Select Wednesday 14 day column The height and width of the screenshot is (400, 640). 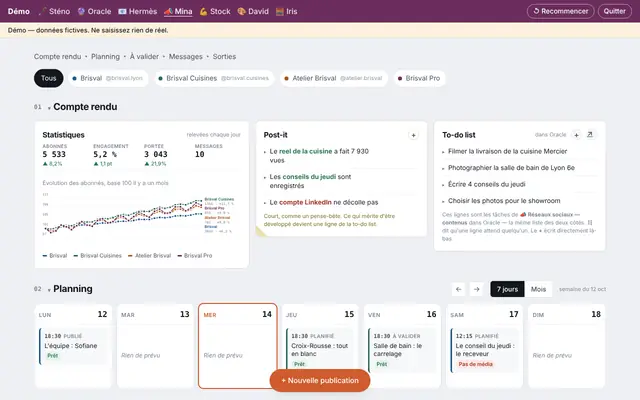point(238,346)
